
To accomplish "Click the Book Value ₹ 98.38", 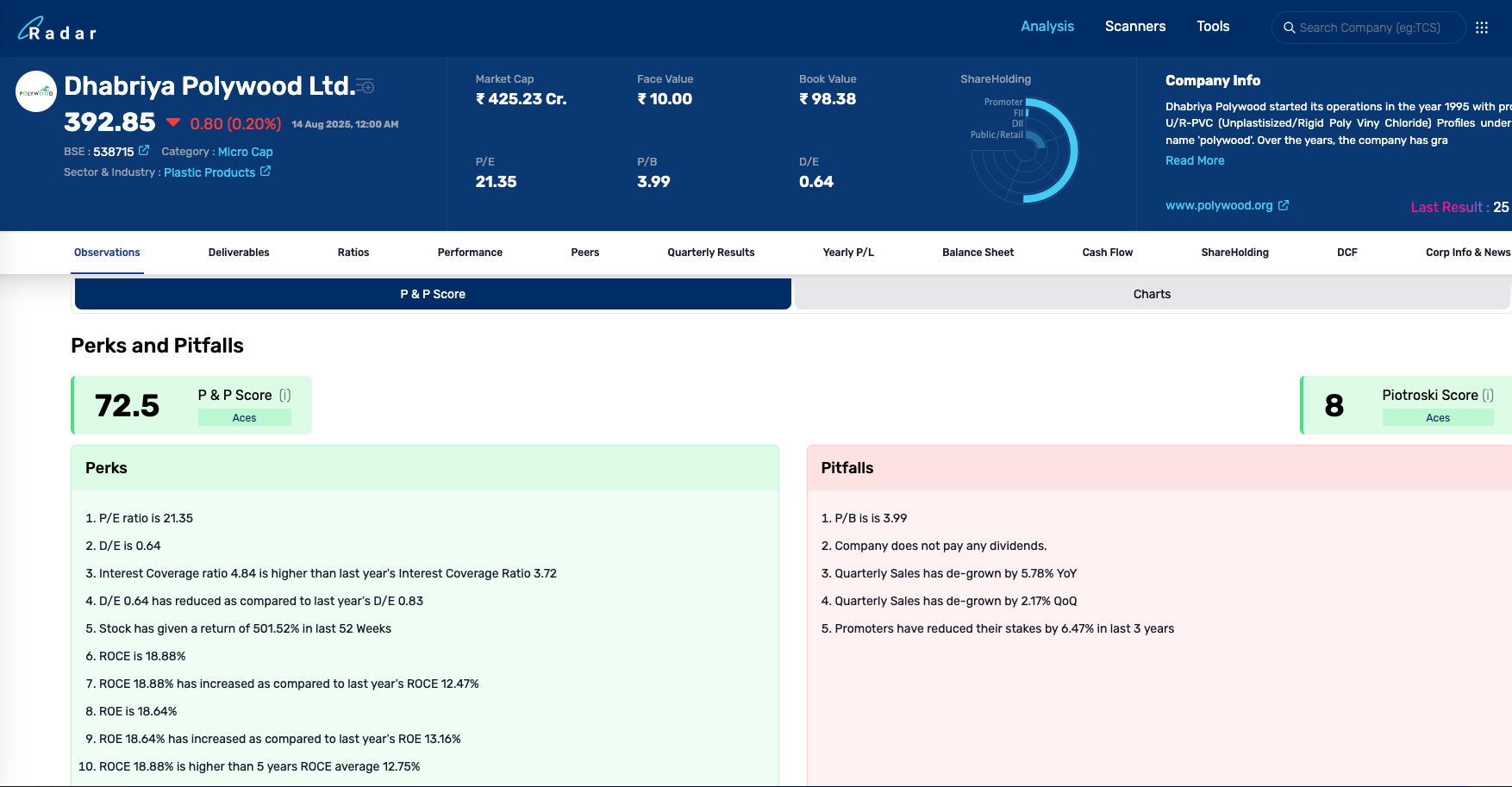I will tap(828, 99).
